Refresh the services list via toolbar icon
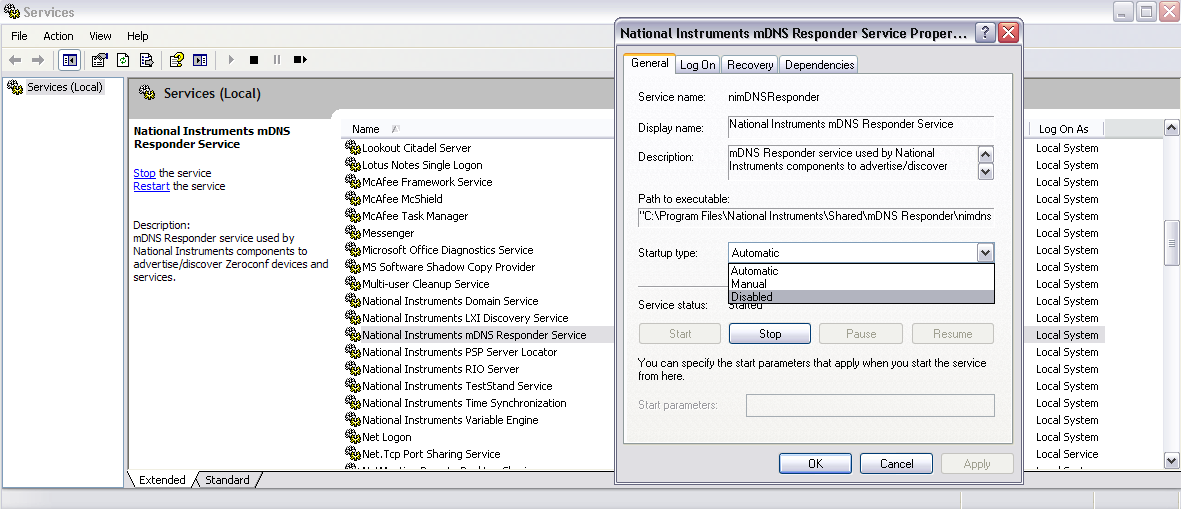The image size is (1181, 509). tap(123, 59)
